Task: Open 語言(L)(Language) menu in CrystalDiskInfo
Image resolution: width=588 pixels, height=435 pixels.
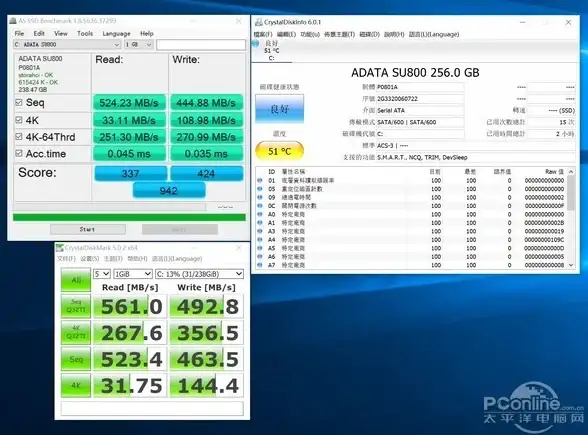Action: (x=434, y=34)
